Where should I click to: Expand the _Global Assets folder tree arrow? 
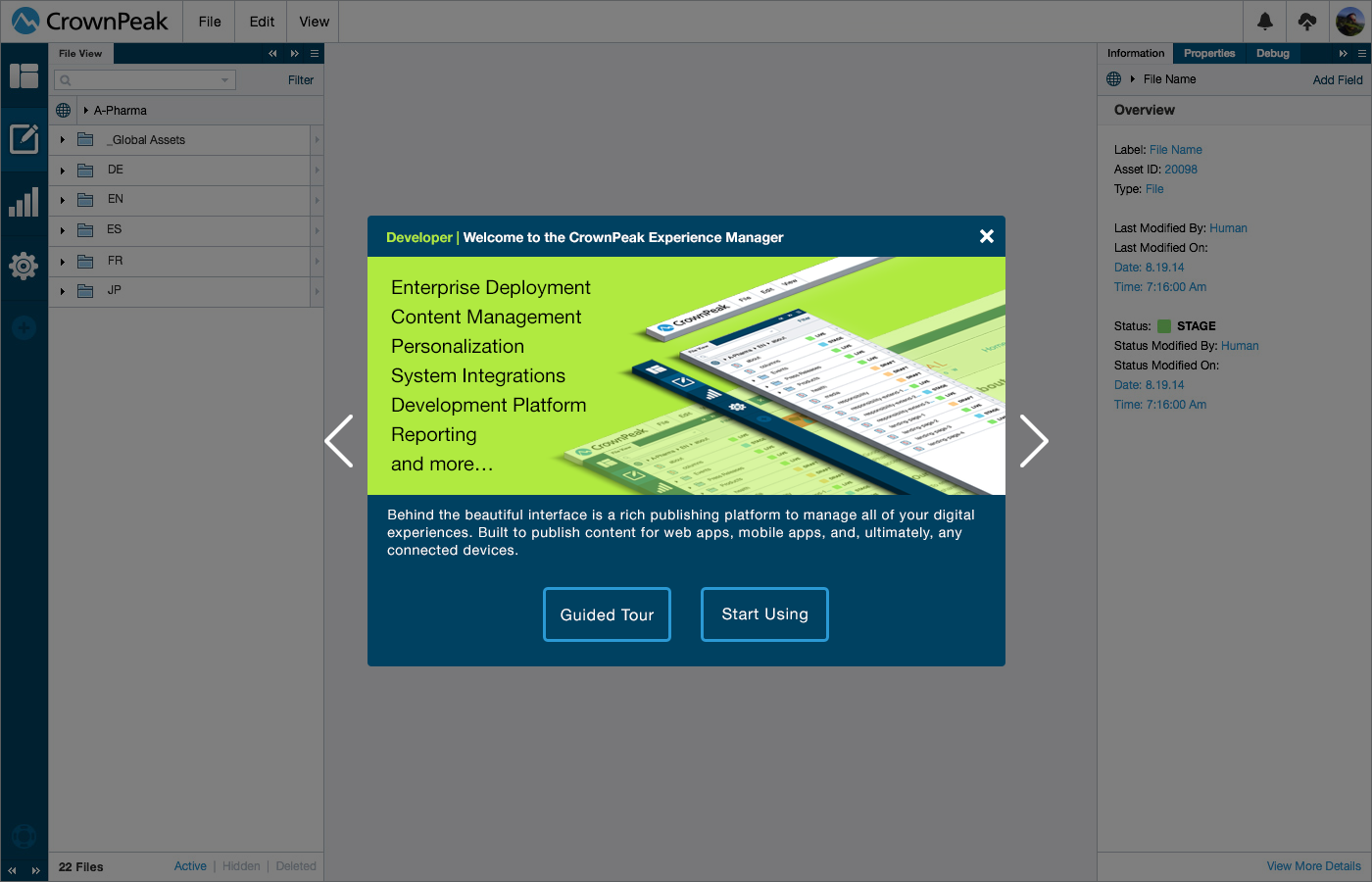click(62, 140)
